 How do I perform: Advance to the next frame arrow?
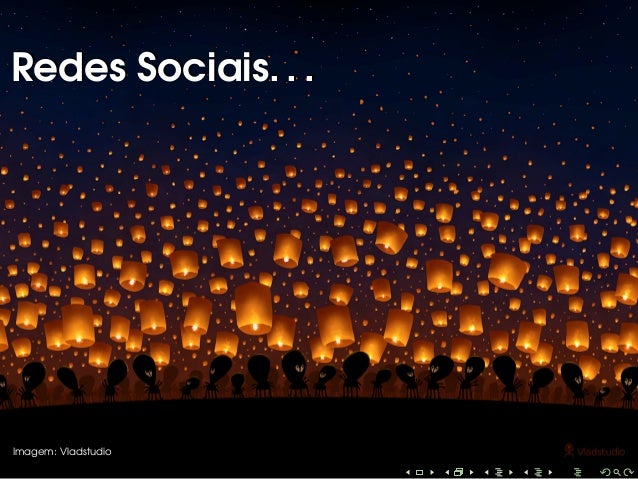472,472
